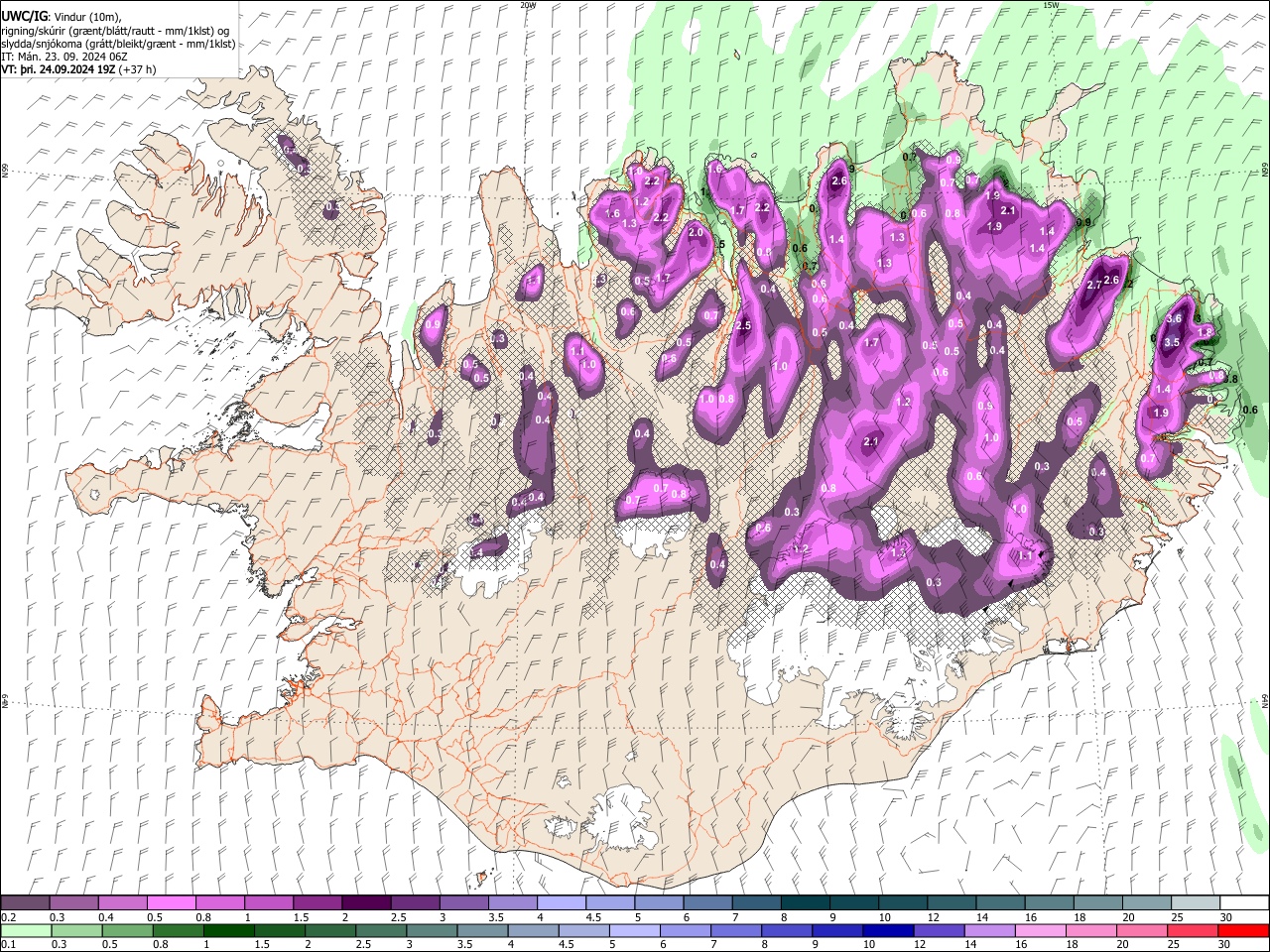Click the "2.0" precipitation value on the map
The height and width of the screenshot is (952, 1270).
(x=696, y=232)
